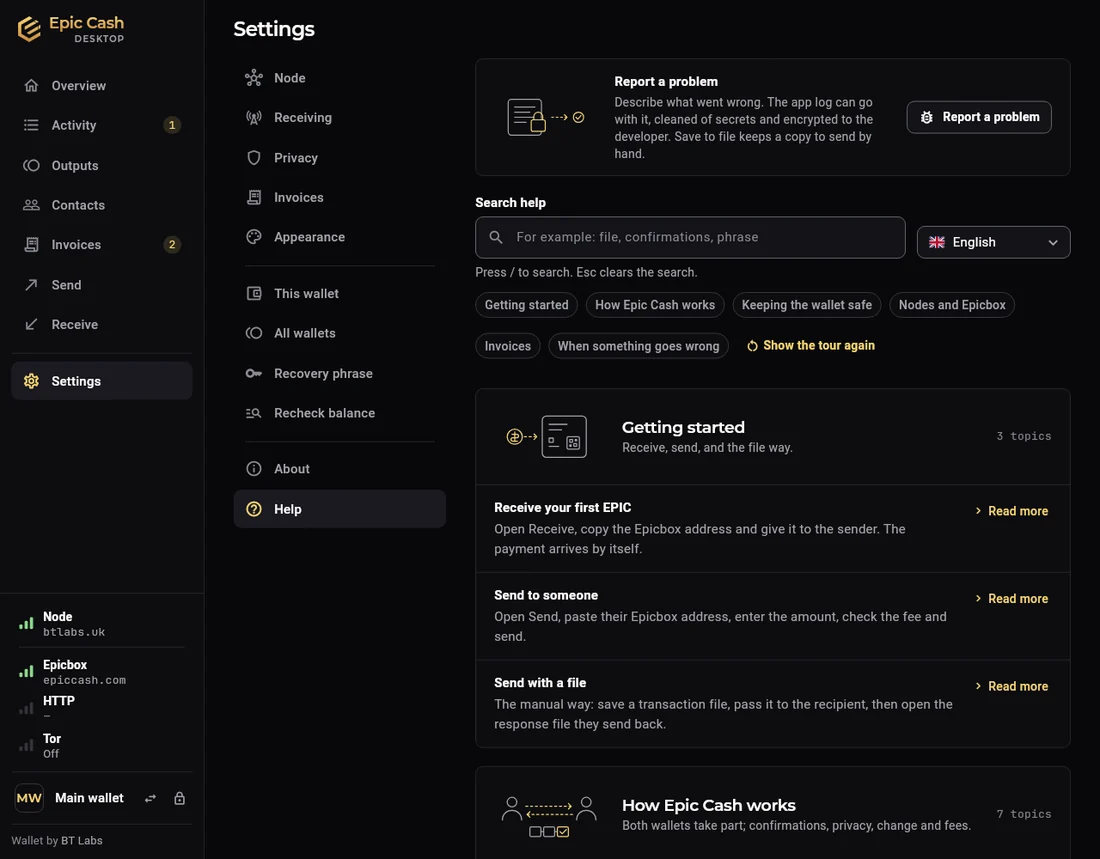Select the Recovery phrase settings tab
Viewport: 1100px width, 859px height.
click(x=340, y=373)
